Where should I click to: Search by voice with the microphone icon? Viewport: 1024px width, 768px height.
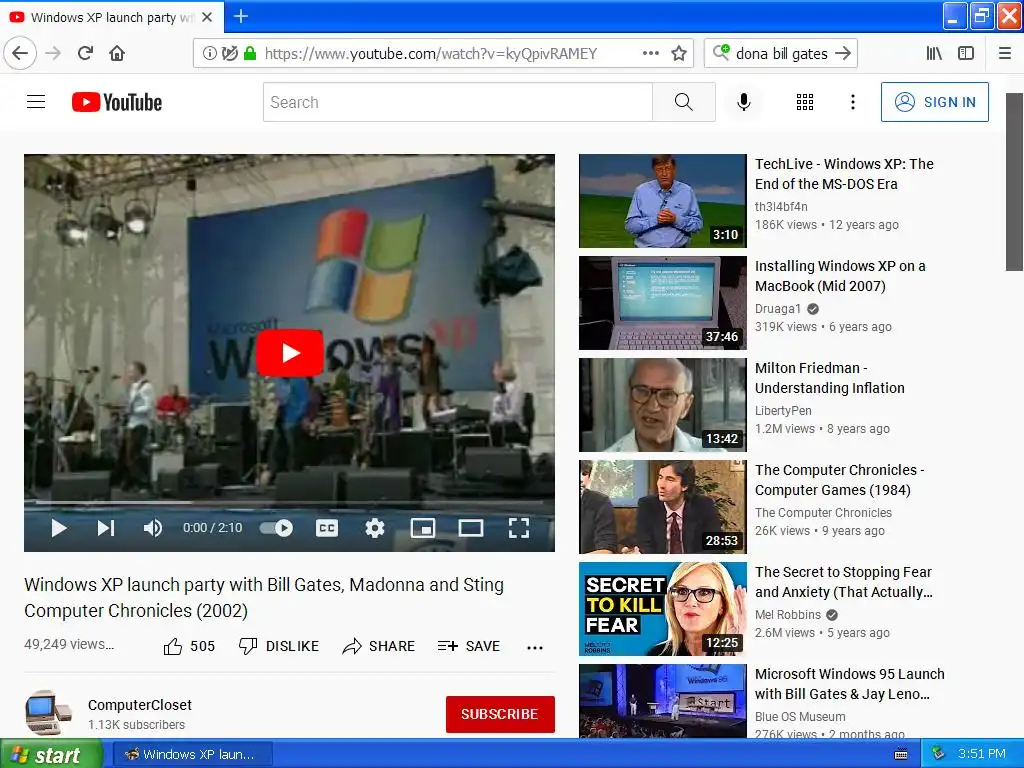743,102
